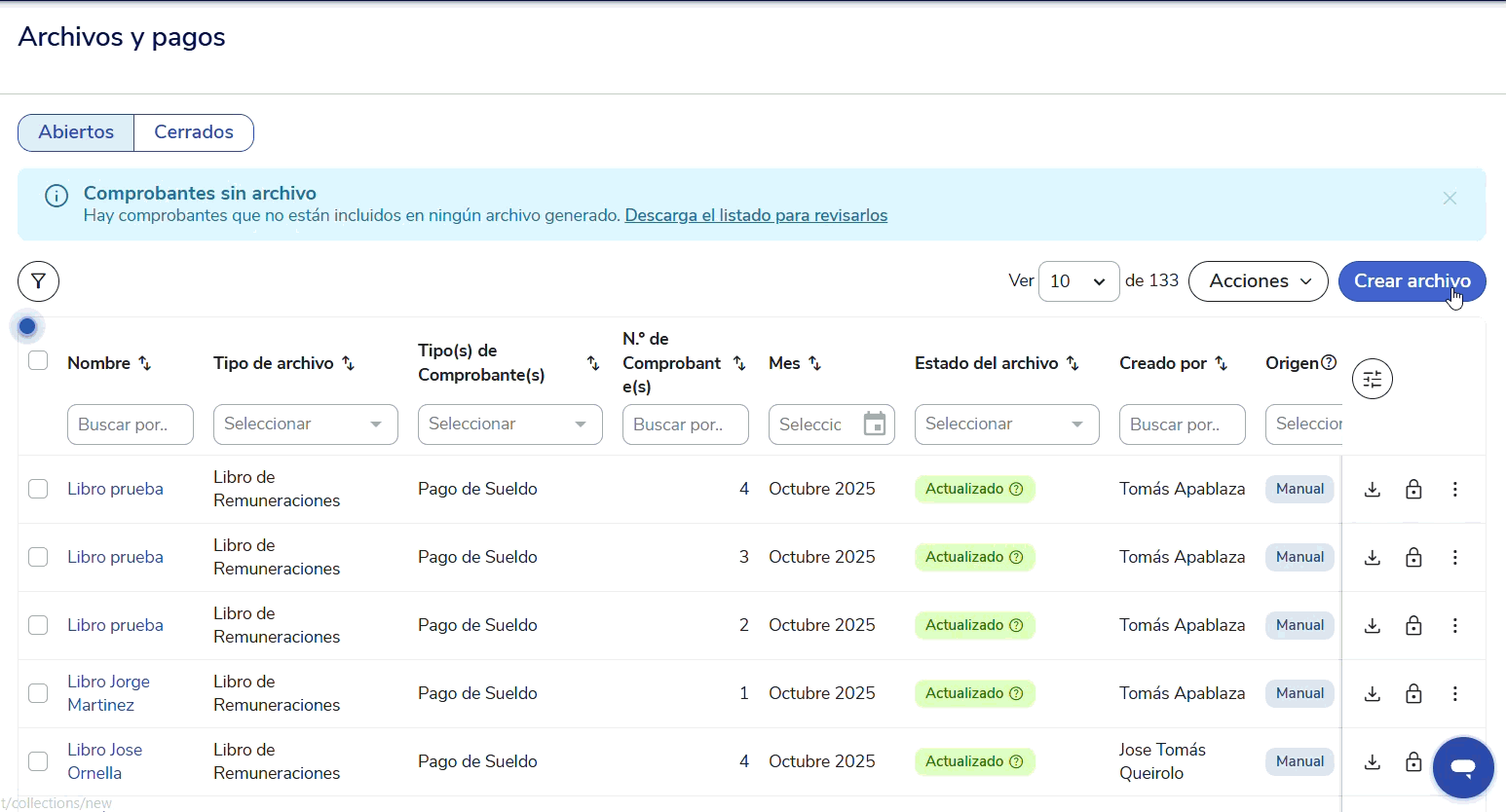Download the Libro Jose Ornella file
The height and width of the screenshot is (812, 1506).
click(x=1373, y=761)
